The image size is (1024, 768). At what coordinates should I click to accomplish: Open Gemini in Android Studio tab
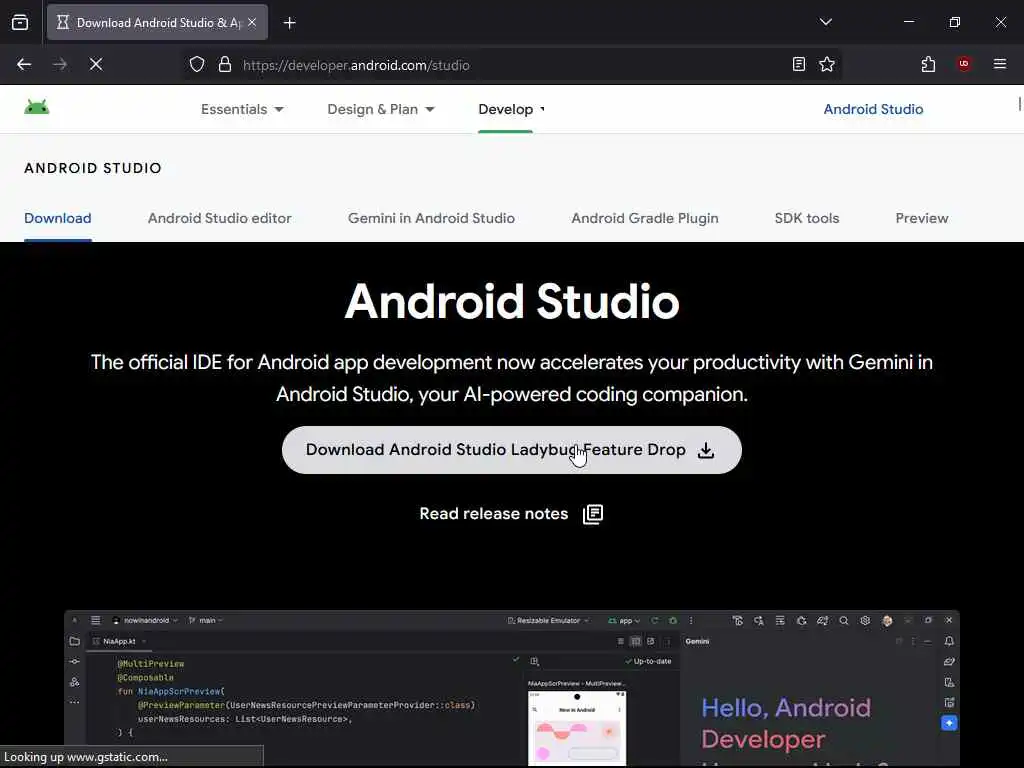pyautogui.click(x=431, y=218)
